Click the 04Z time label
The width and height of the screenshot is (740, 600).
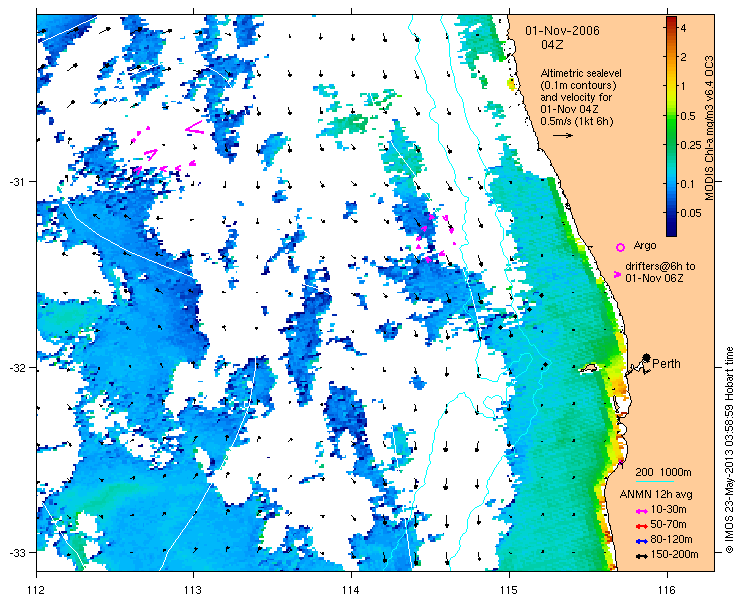pos(552,45)
